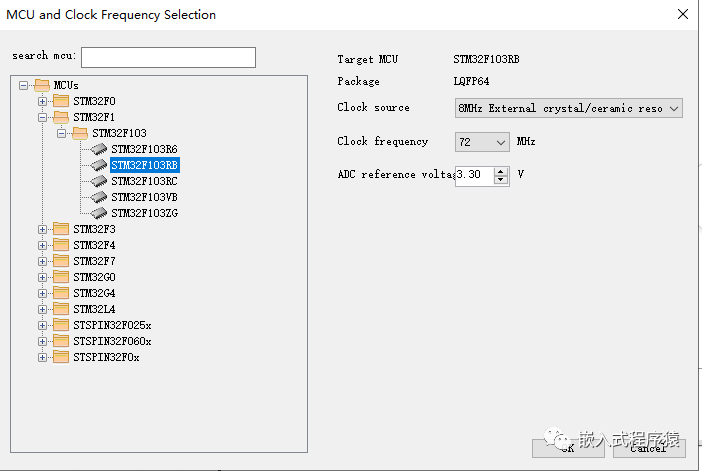Expand the STM32F4 family node
Viewport: 702px width, 471px height.
[x=43, y=245]
